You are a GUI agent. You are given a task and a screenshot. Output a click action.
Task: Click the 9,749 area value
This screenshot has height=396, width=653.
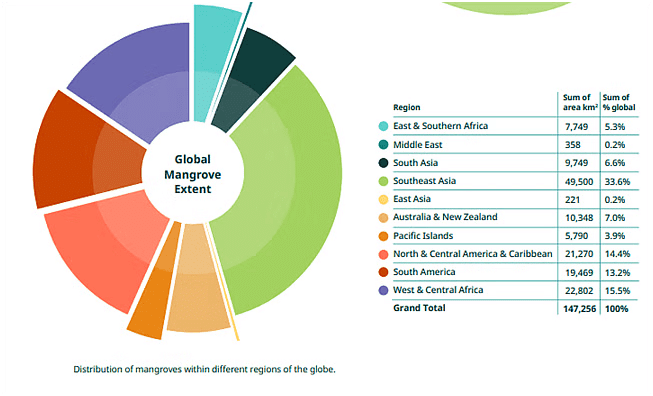(x=576, y=163)
